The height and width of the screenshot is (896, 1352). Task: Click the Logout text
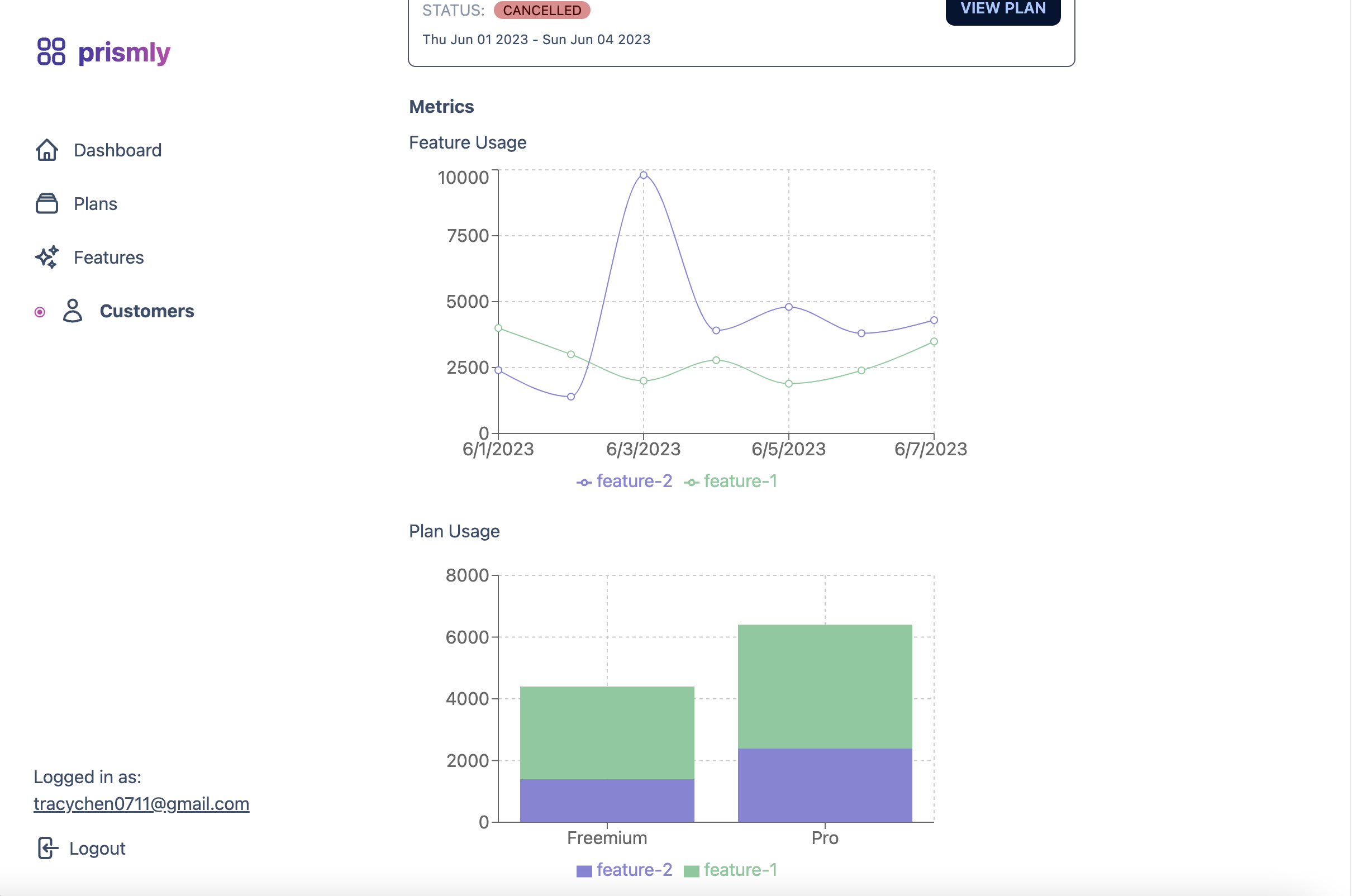97,849
